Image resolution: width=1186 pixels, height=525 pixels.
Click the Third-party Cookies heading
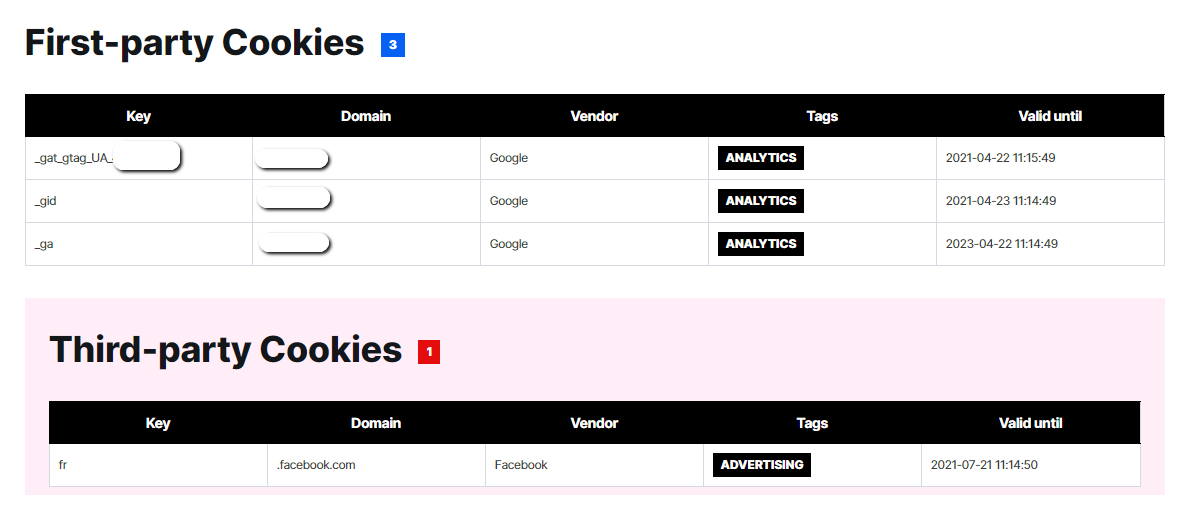[225, 350]
